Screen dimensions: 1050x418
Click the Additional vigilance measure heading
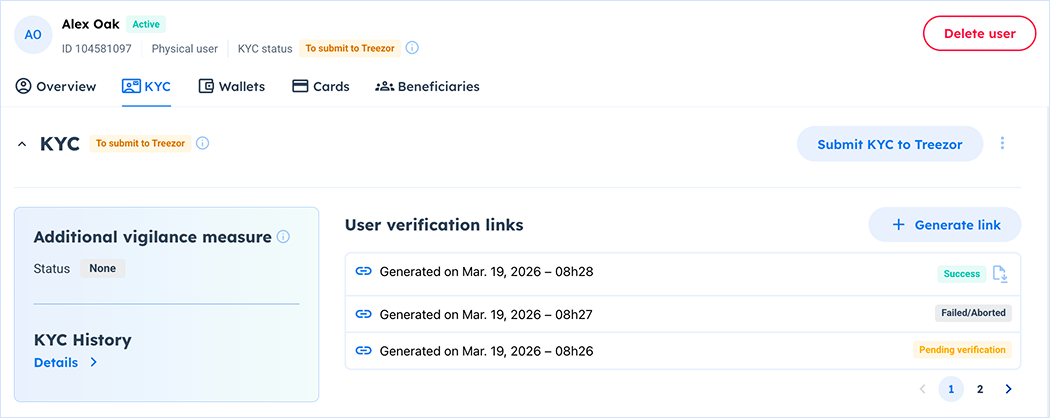click(153, 237)
